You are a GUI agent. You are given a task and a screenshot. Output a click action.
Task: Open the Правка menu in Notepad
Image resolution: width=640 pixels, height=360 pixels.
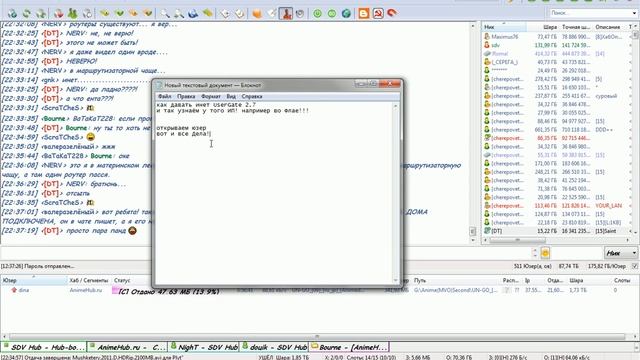[x=186, y=96]
